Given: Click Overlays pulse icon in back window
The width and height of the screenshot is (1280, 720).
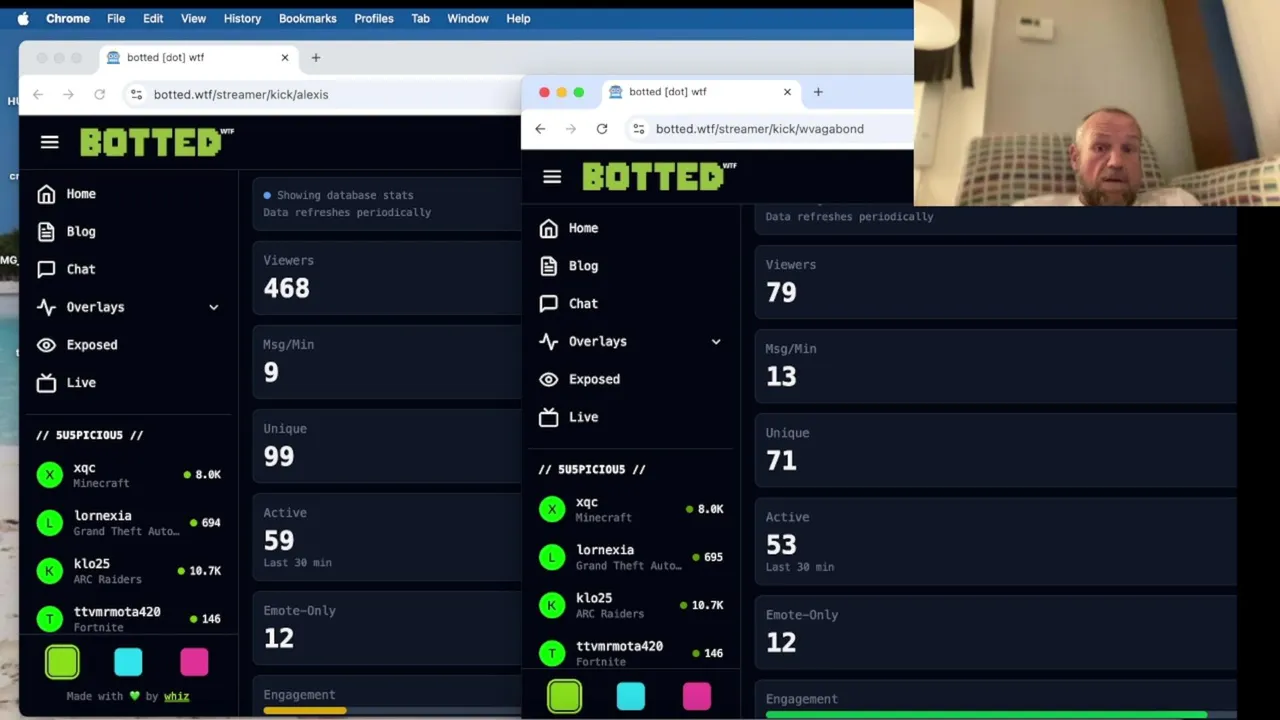Looking at the screenshot, I should pos(46,307).
